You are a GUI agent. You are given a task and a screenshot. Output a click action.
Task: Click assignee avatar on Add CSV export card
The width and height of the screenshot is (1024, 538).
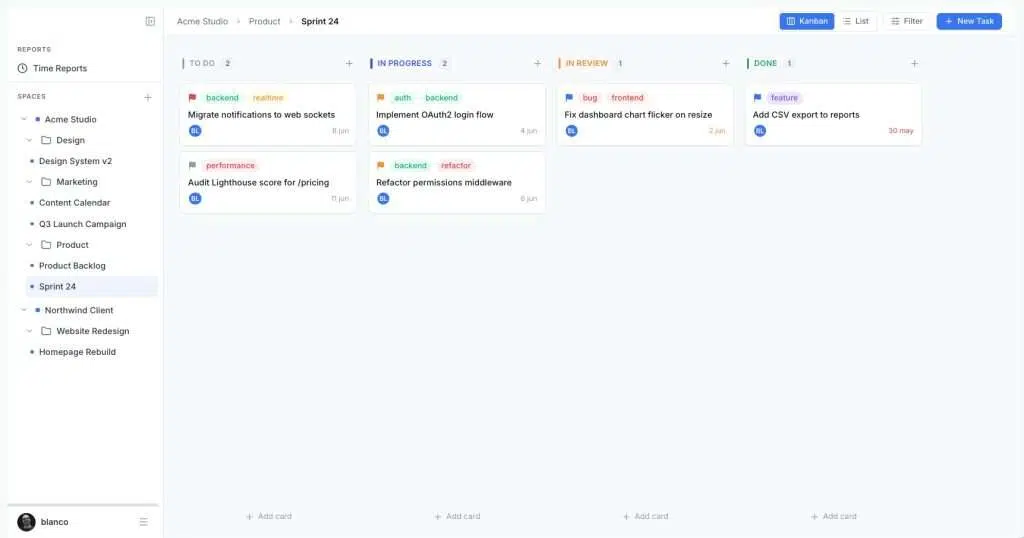click(760, 131)
